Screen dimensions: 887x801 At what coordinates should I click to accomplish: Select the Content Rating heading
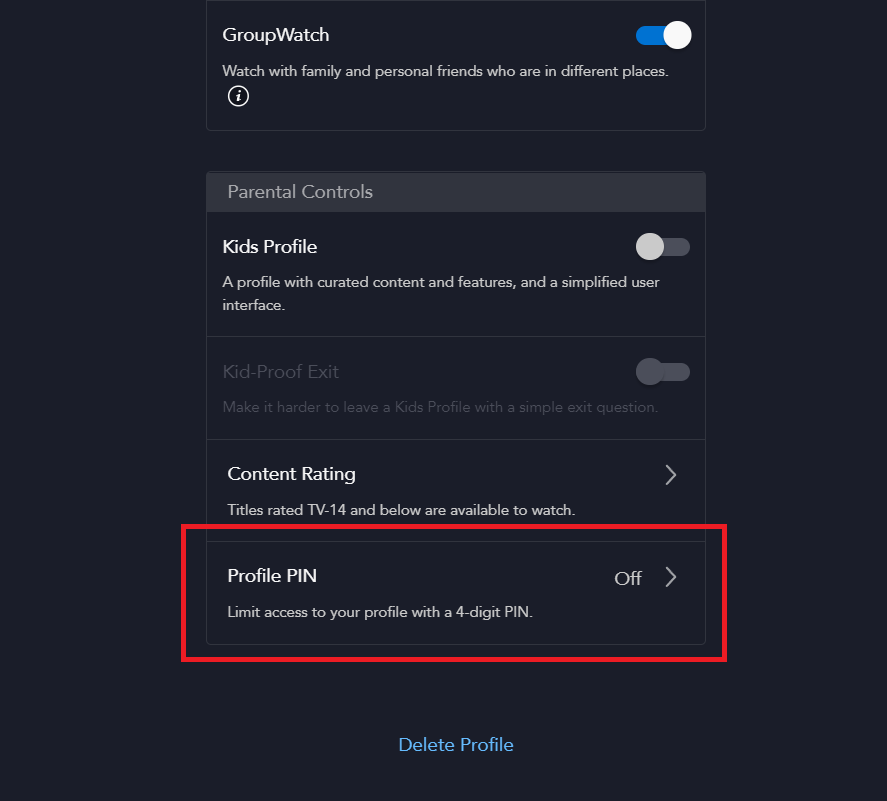pos(291,474)
